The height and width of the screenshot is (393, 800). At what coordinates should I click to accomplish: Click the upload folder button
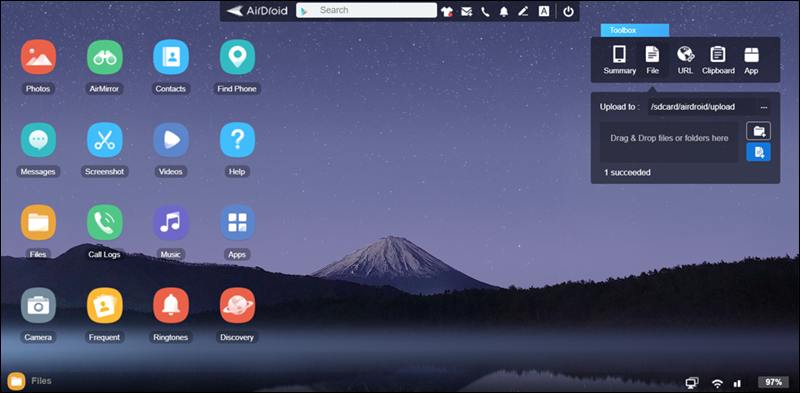pos(758,131)
